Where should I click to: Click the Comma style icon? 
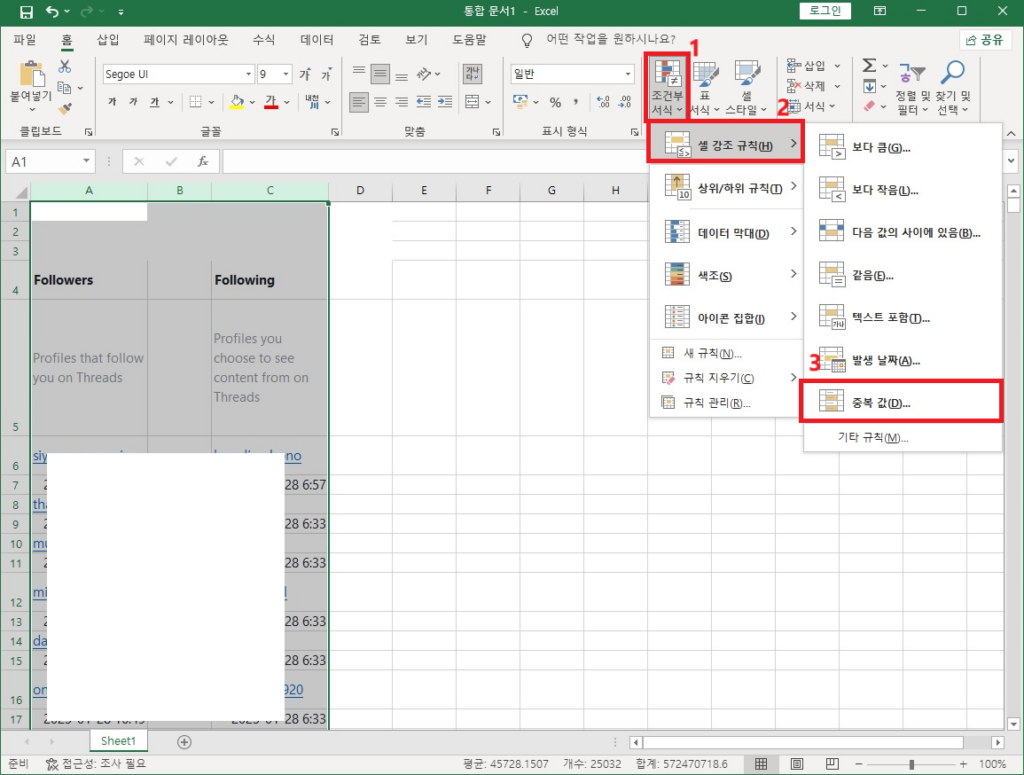[576, 103]
